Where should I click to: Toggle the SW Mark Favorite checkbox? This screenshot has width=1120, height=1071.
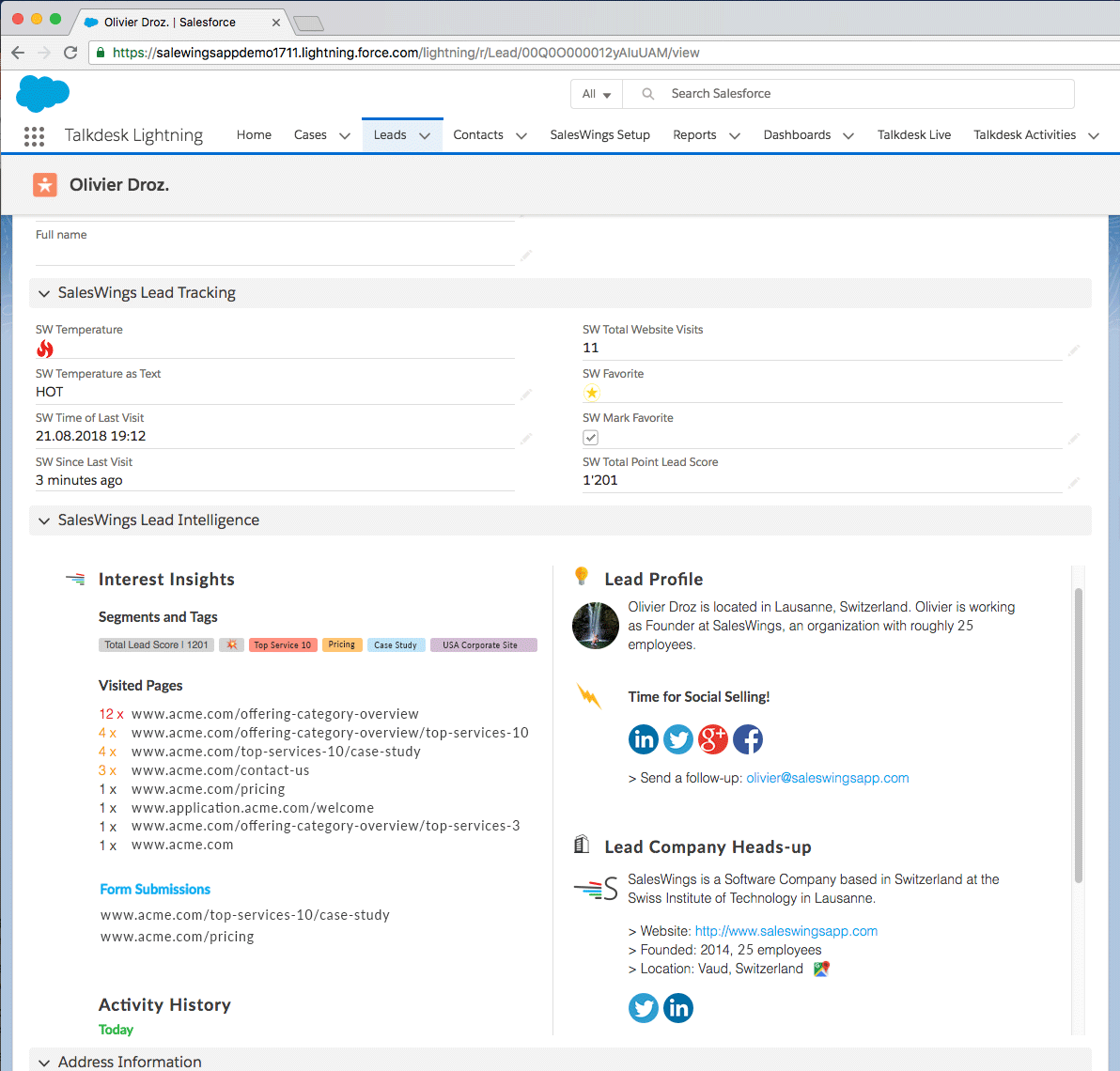[591, 437]
